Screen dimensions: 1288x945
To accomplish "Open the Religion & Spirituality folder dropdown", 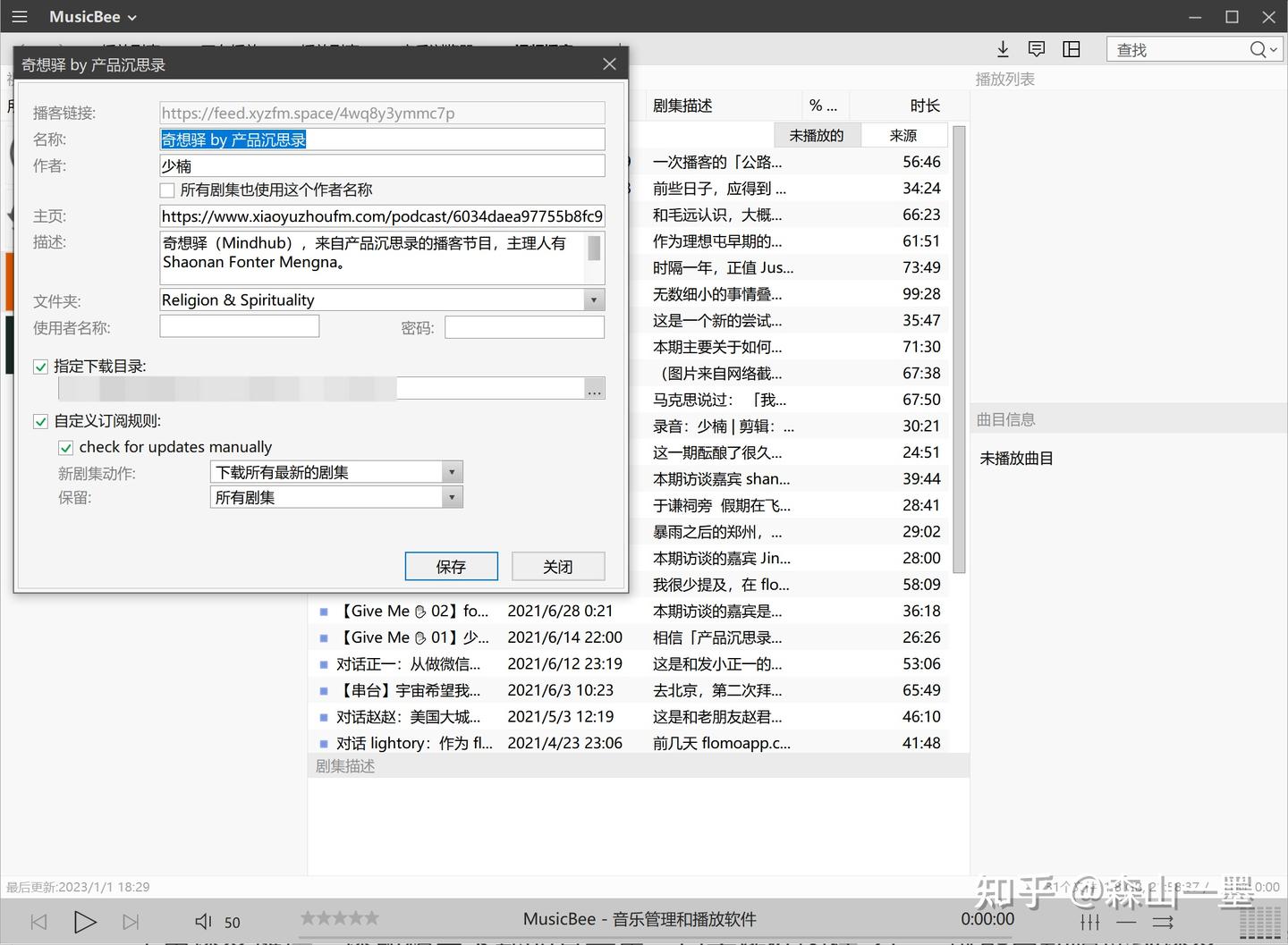I will point(593,300).
